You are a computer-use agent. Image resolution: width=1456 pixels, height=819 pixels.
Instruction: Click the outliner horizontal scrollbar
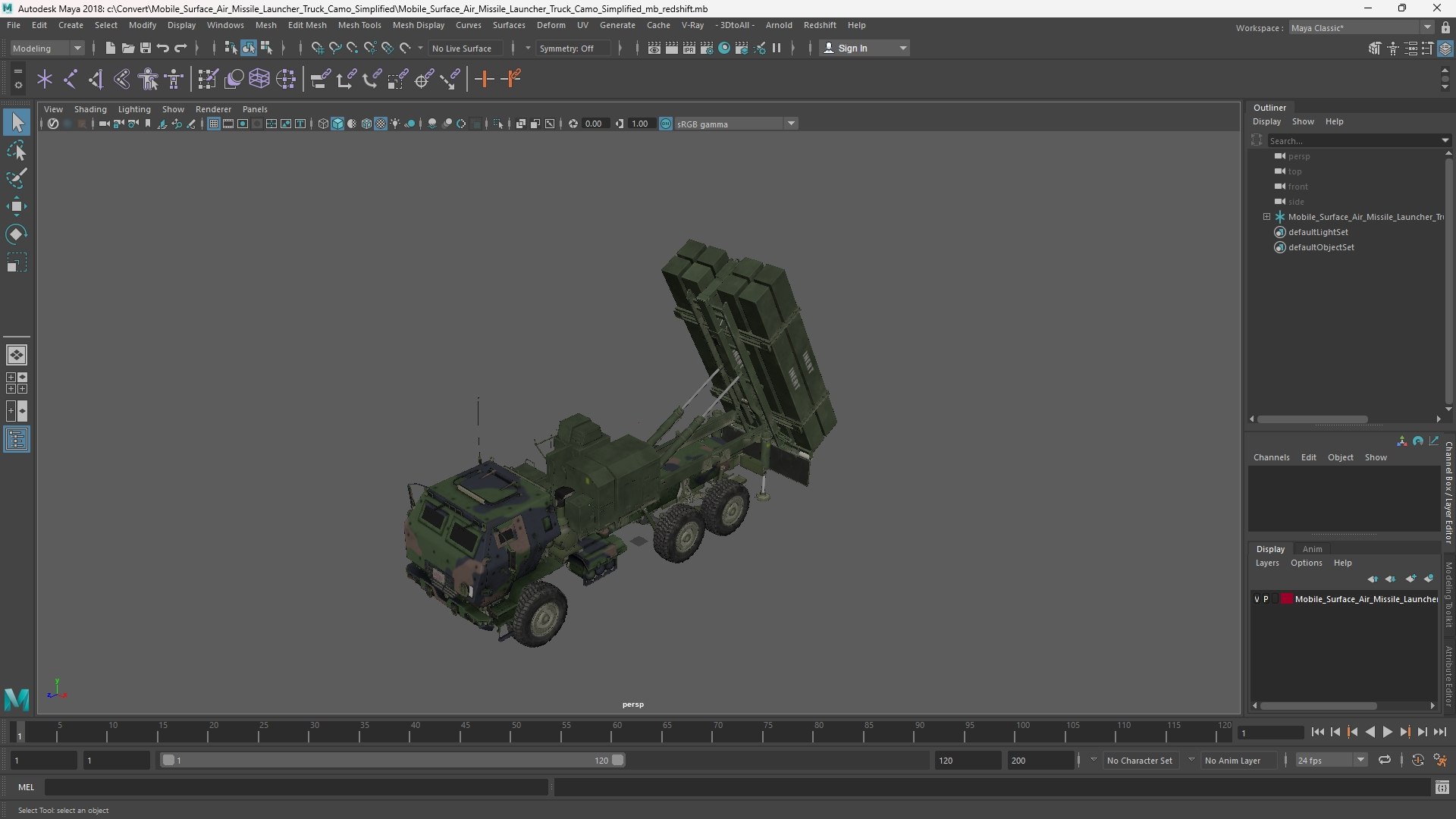(1313, 419)
